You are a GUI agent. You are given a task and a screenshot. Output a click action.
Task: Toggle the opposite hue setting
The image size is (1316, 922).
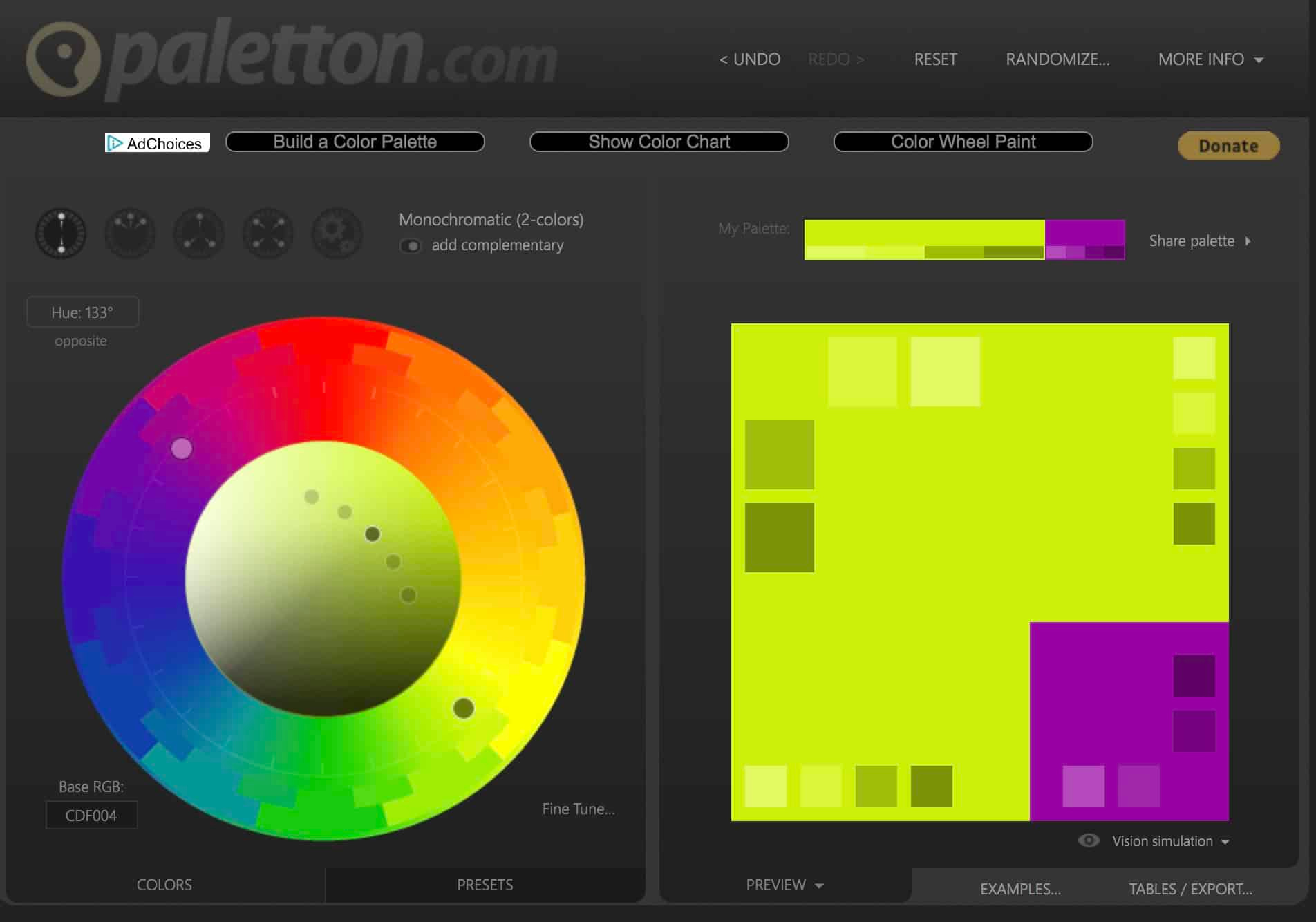point(82,340)
